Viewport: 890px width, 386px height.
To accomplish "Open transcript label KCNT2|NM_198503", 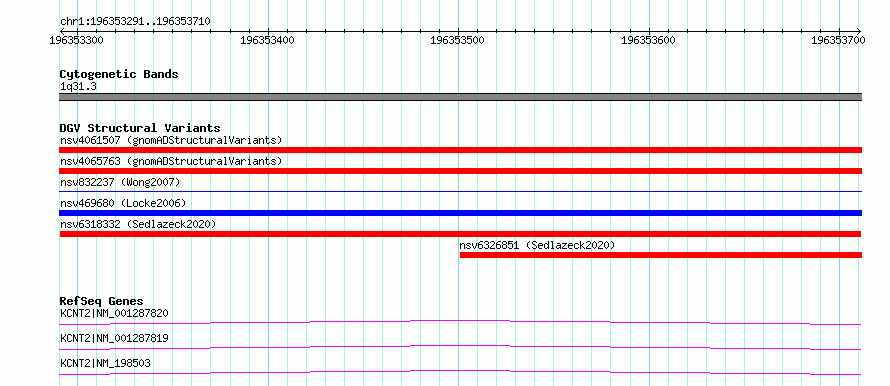I will point(105,363).
